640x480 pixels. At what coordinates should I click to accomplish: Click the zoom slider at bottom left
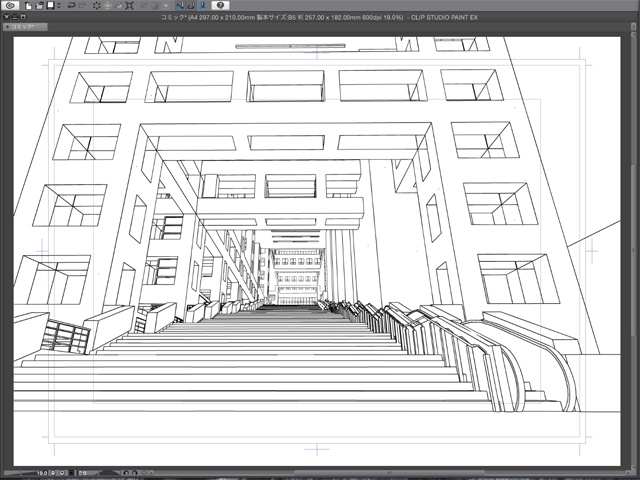pyautogui.click(x=18, y=473)
